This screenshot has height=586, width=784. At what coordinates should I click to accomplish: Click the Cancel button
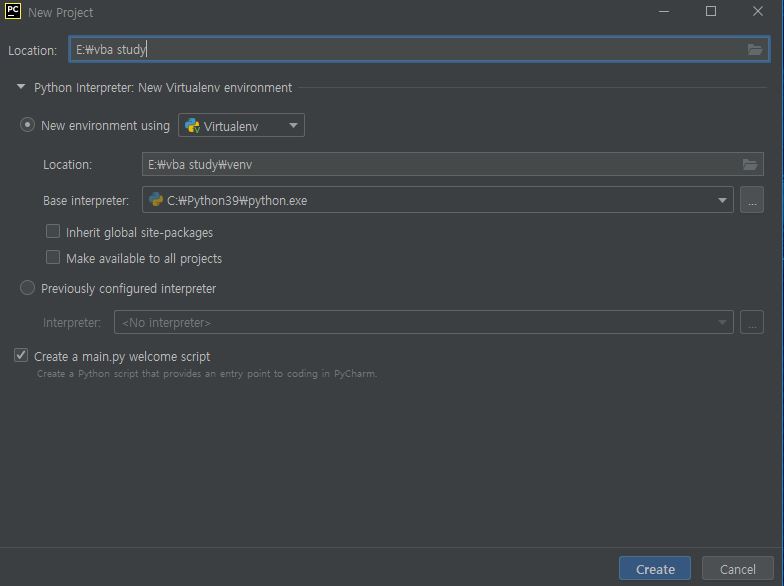[738, 569]
